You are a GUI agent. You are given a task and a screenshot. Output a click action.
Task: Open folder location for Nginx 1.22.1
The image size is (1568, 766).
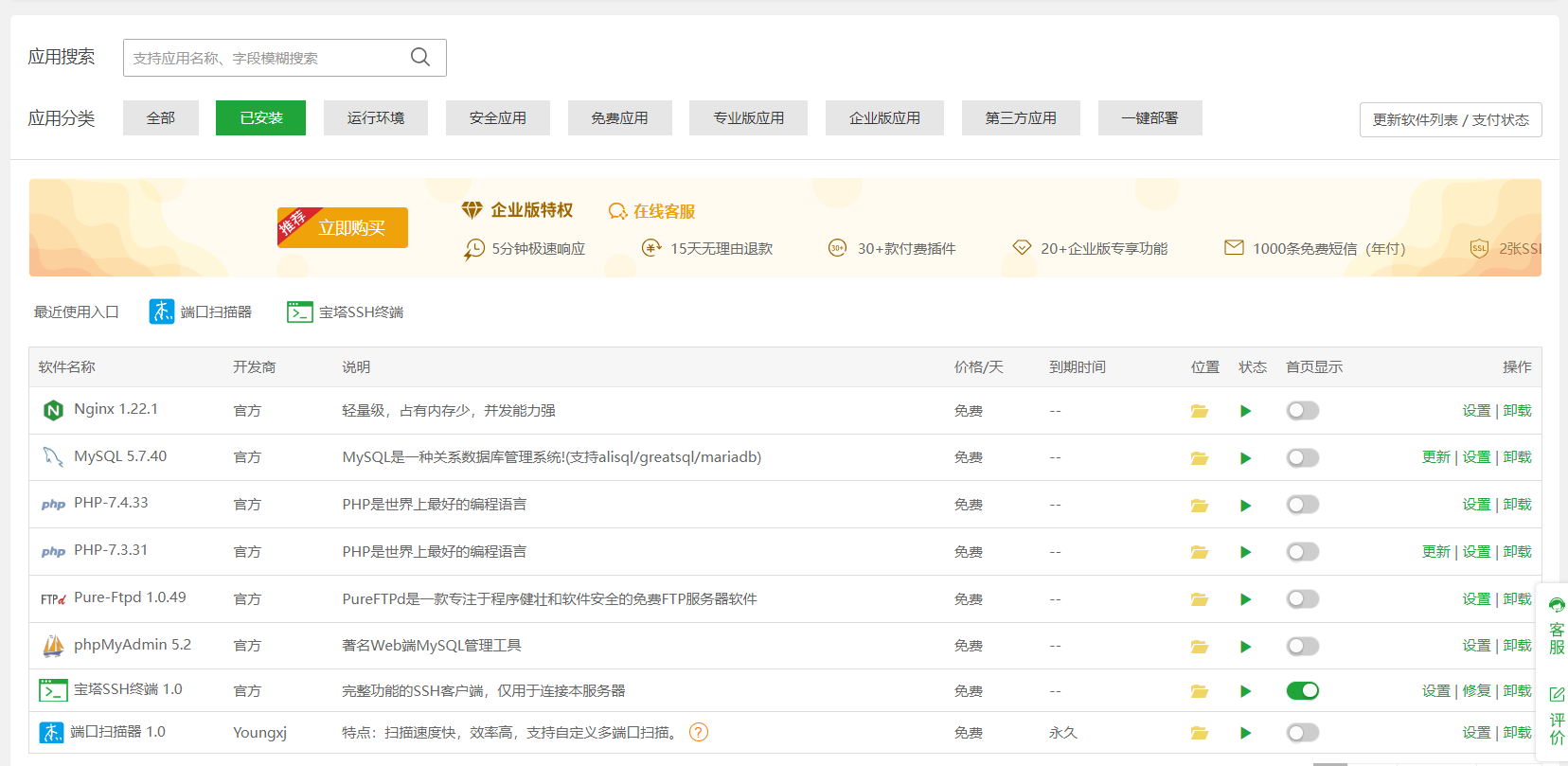pos(1200,411)
